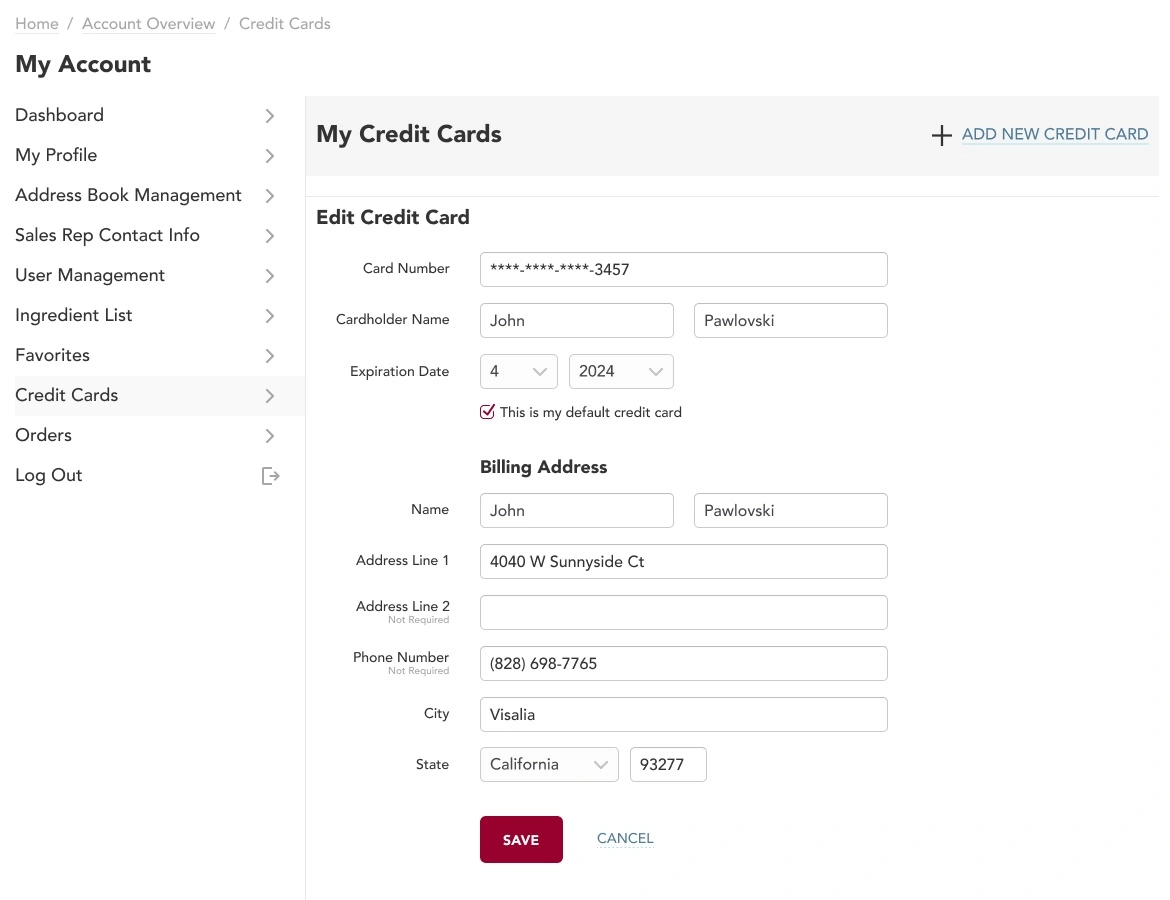The image size is (1170, 900).
Task: Click the Address Line 1 field
Action: 683,561
